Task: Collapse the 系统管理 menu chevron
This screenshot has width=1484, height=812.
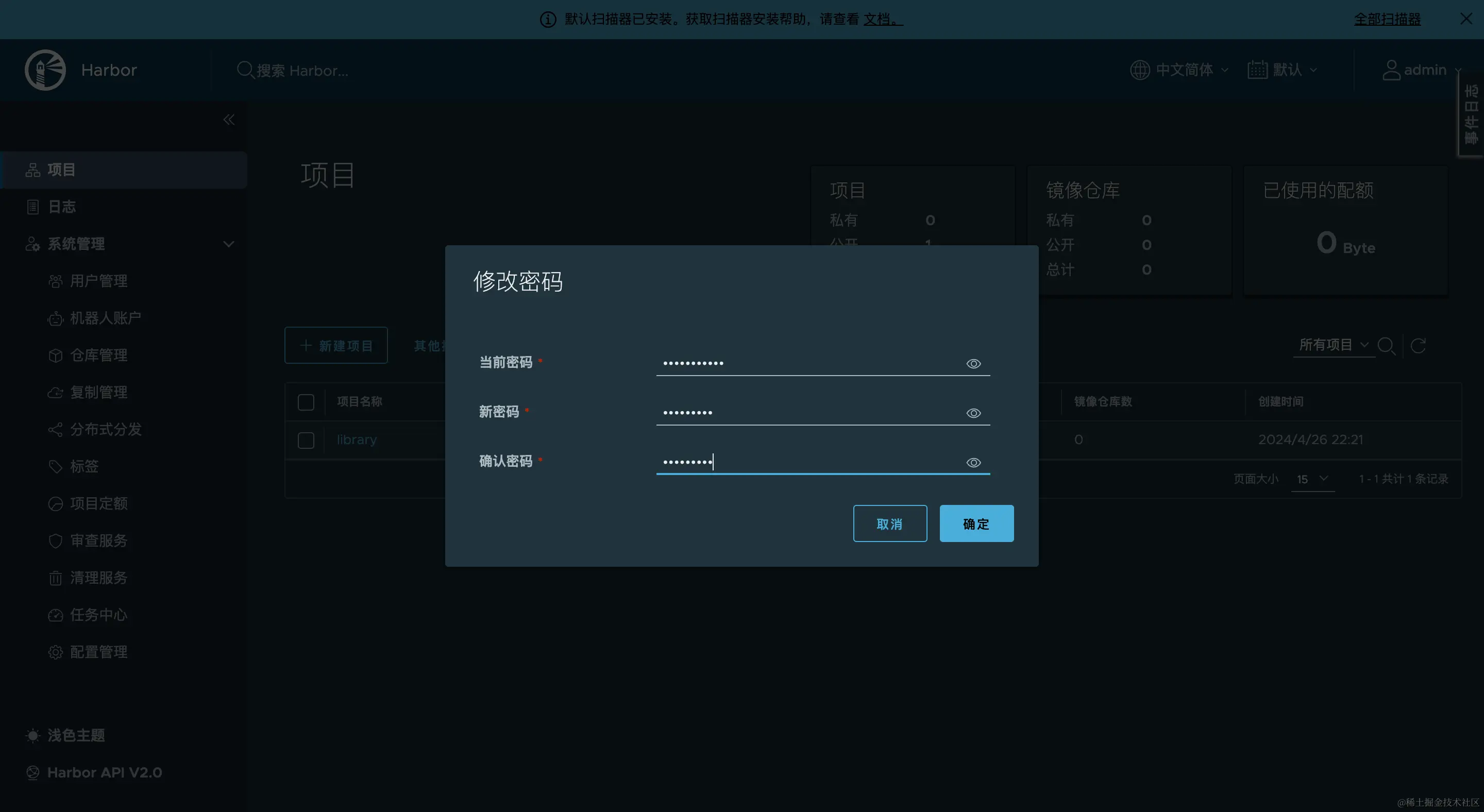Action: point(229,244)
